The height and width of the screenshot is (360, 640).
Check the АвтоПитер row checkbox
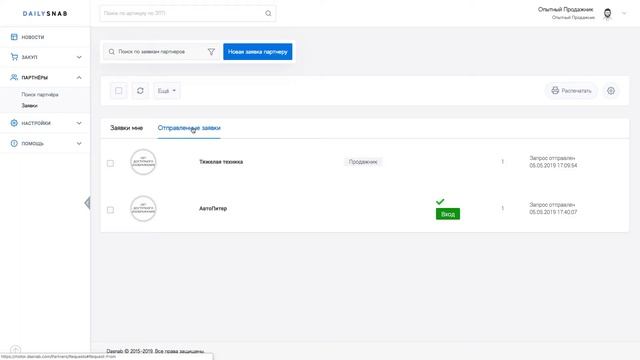pos(110,210)
